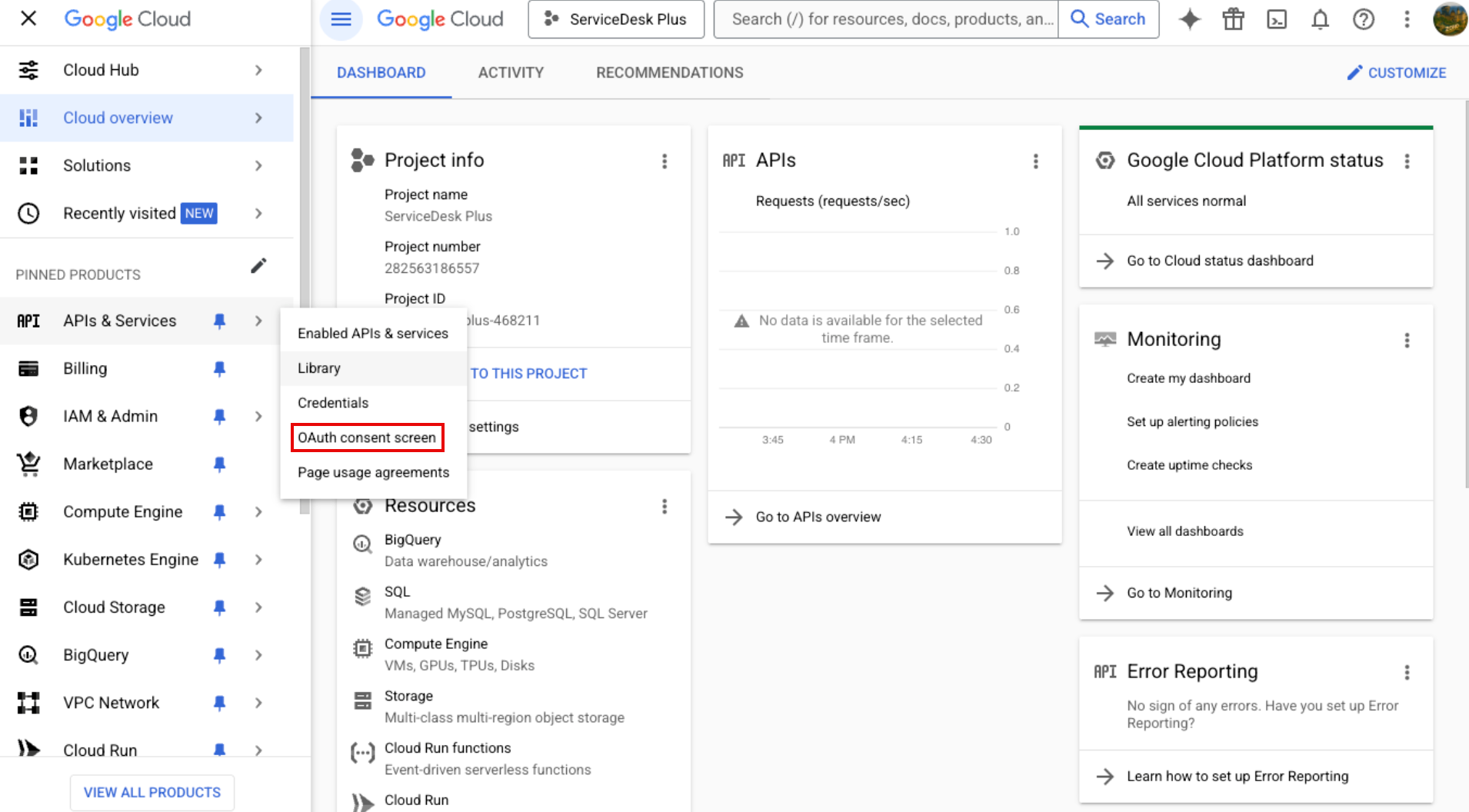This screenshot has width=1469, height=812.
Task: Unpin Marketplace from pinned products
Action: (x=219, y=464)
